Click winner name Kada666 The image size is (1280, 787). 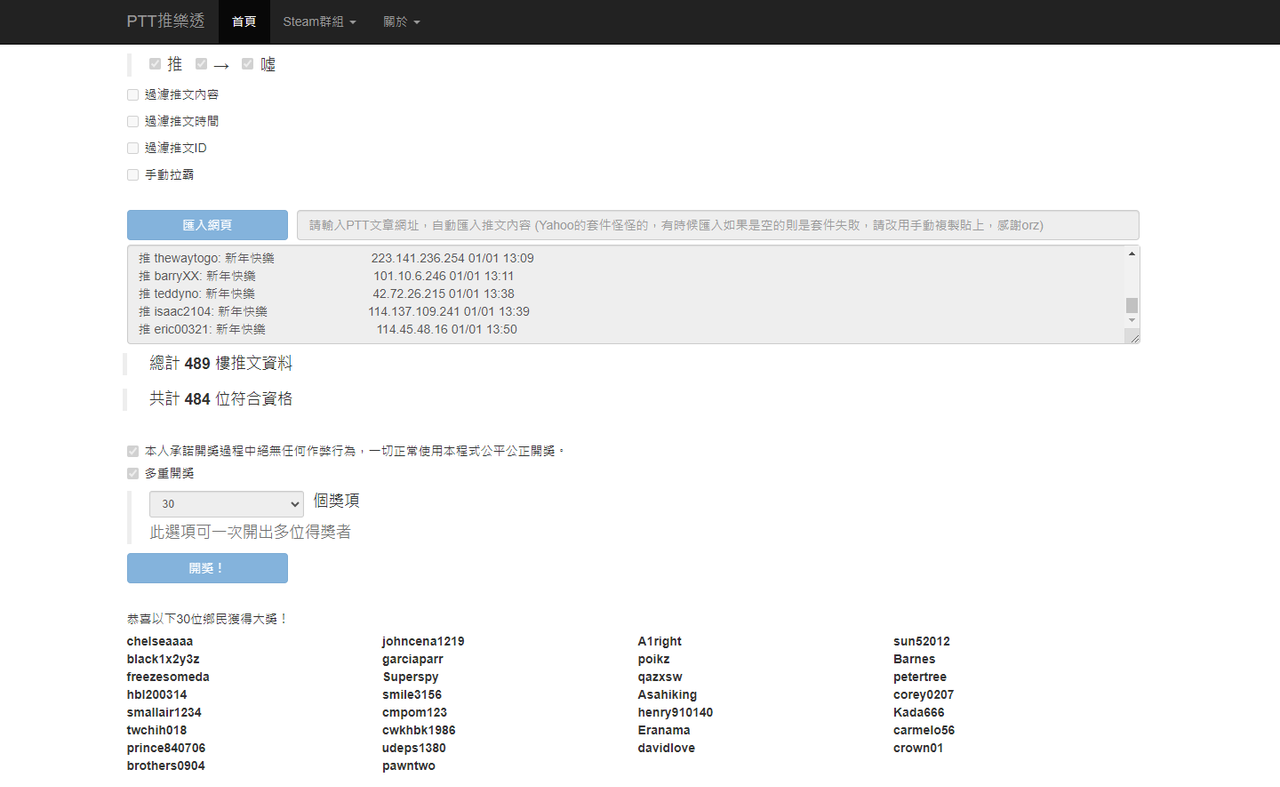tap(919, 713)
